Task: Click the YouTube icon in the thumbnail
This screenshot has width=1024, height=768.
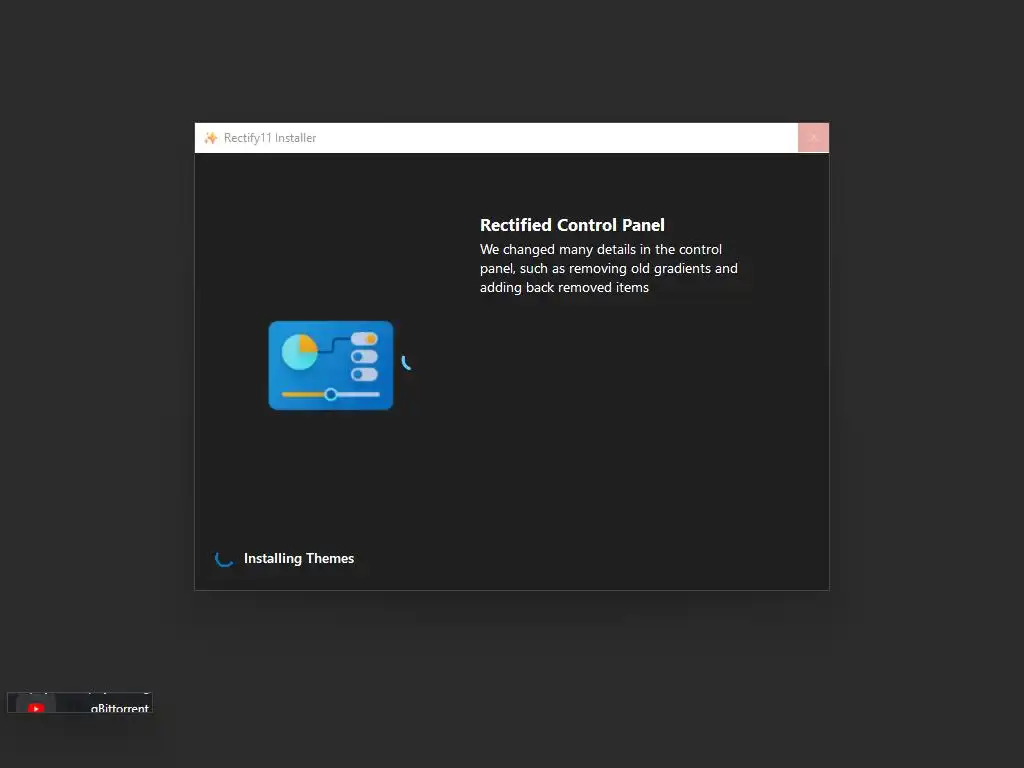Action: [37, 708]
